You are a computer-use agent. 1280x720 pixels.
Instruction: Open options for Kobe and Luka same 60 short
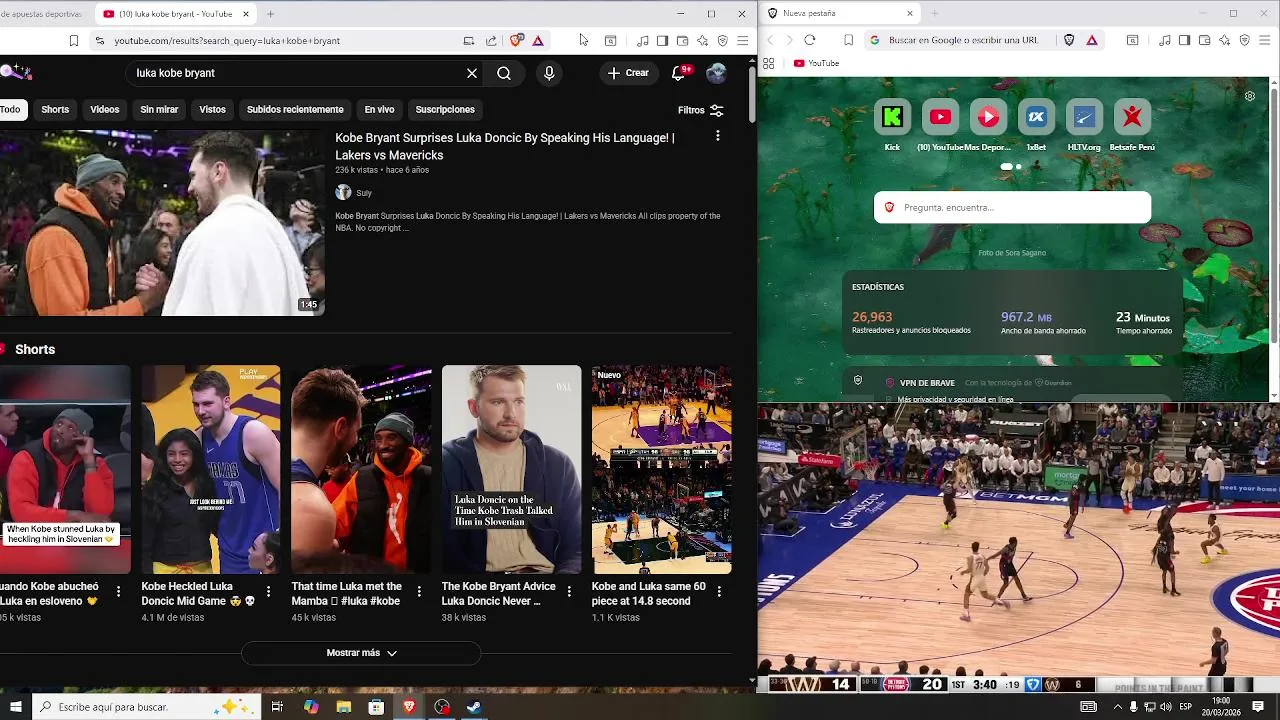pyautogui.click(x=718, y=592)
